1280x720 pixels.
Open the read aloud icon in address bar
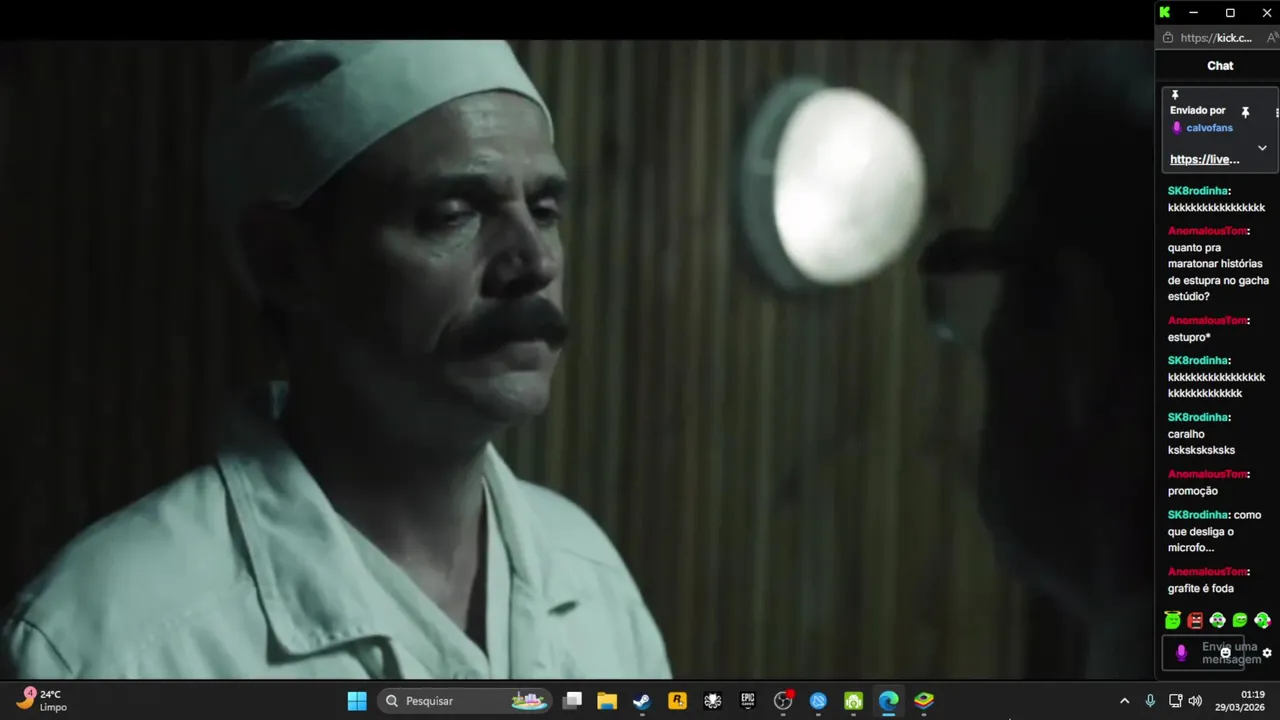point(1272,38)
